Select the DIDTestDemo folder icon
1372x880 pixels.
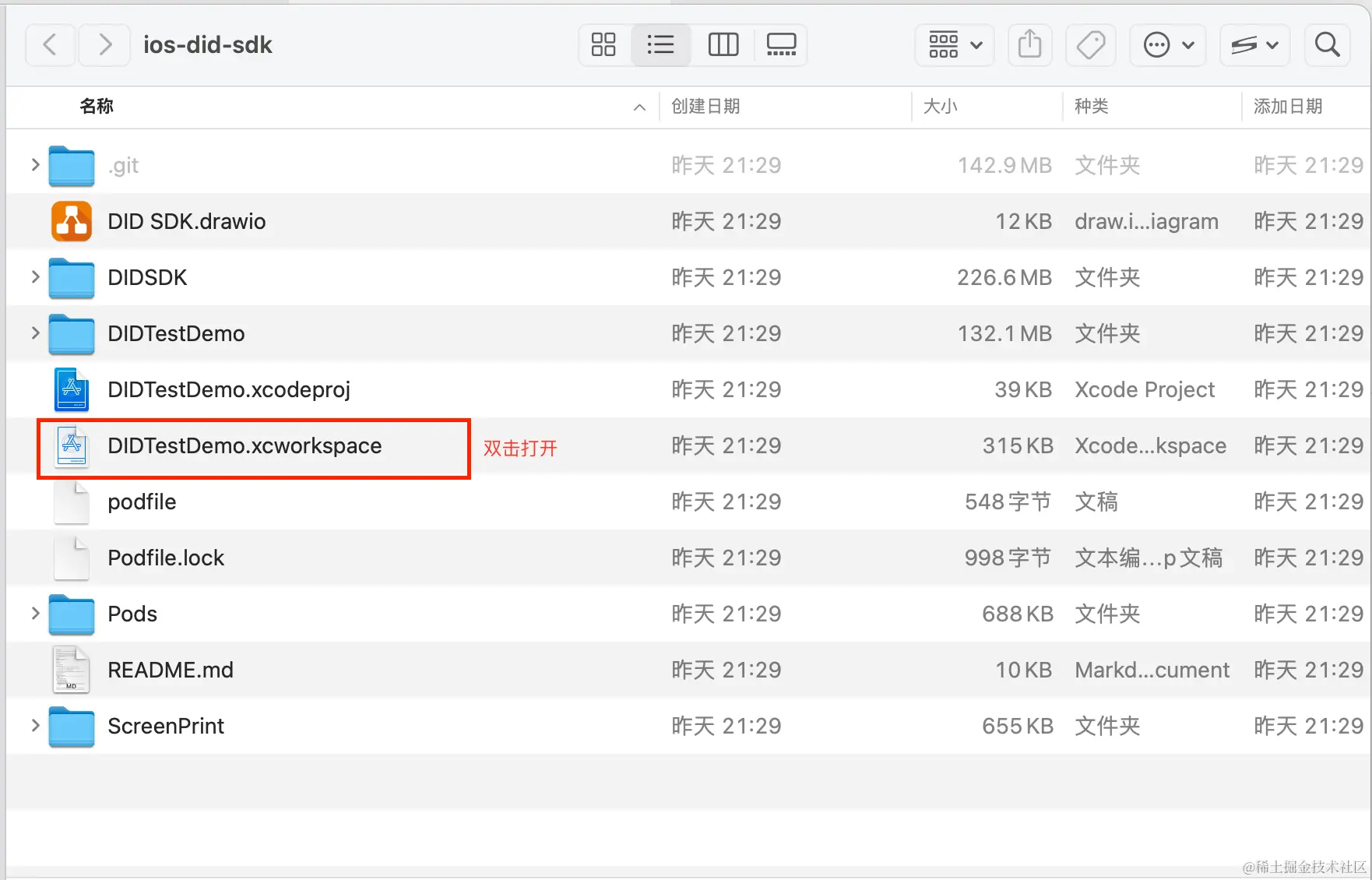tap(72, 334)
